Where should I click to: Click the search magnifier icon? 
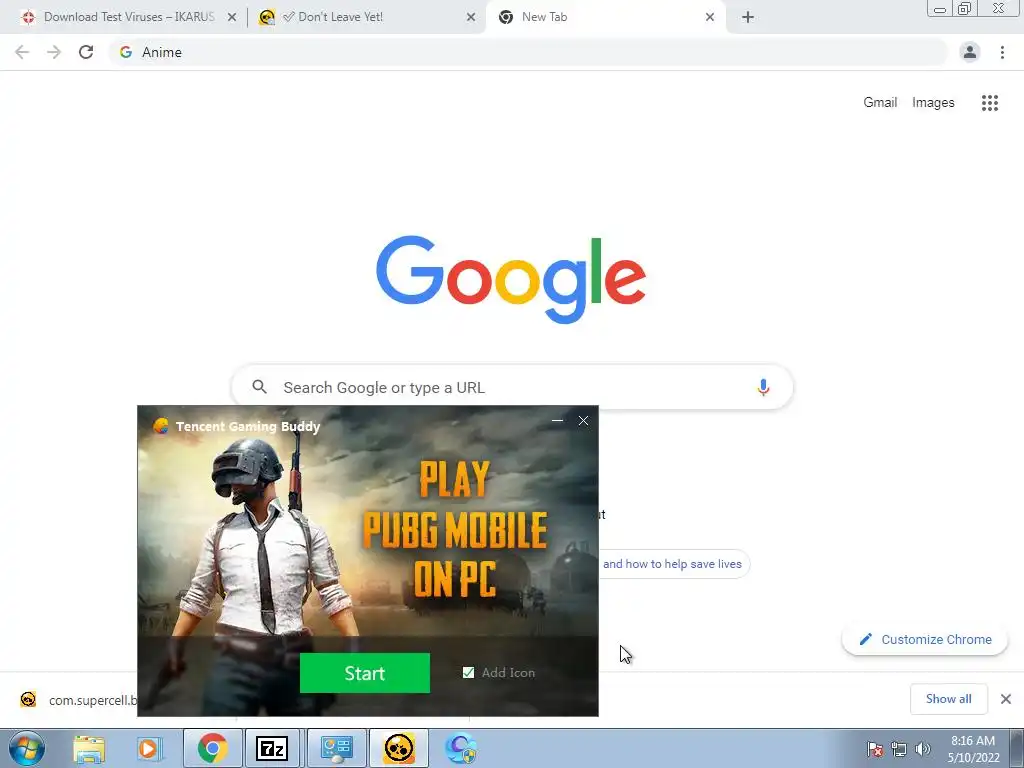pos(259,387)
